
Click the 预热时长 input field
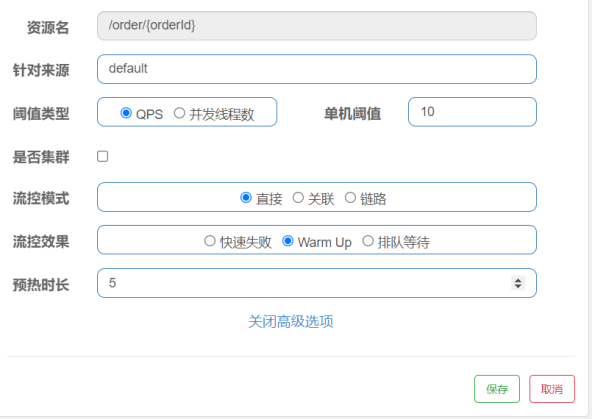tap(317, 283)
